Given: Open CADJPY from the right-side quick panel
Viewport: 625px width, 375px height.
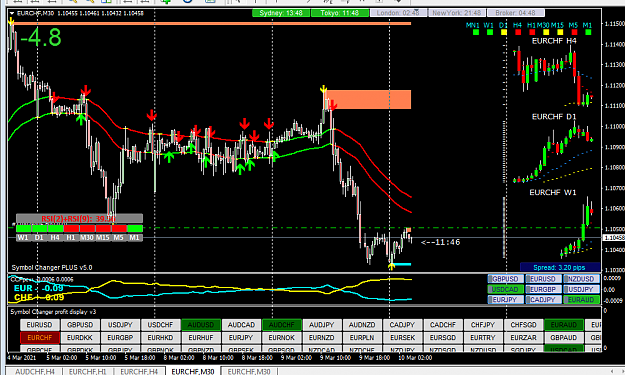Looking at the screenshot, I should [543, 300].
